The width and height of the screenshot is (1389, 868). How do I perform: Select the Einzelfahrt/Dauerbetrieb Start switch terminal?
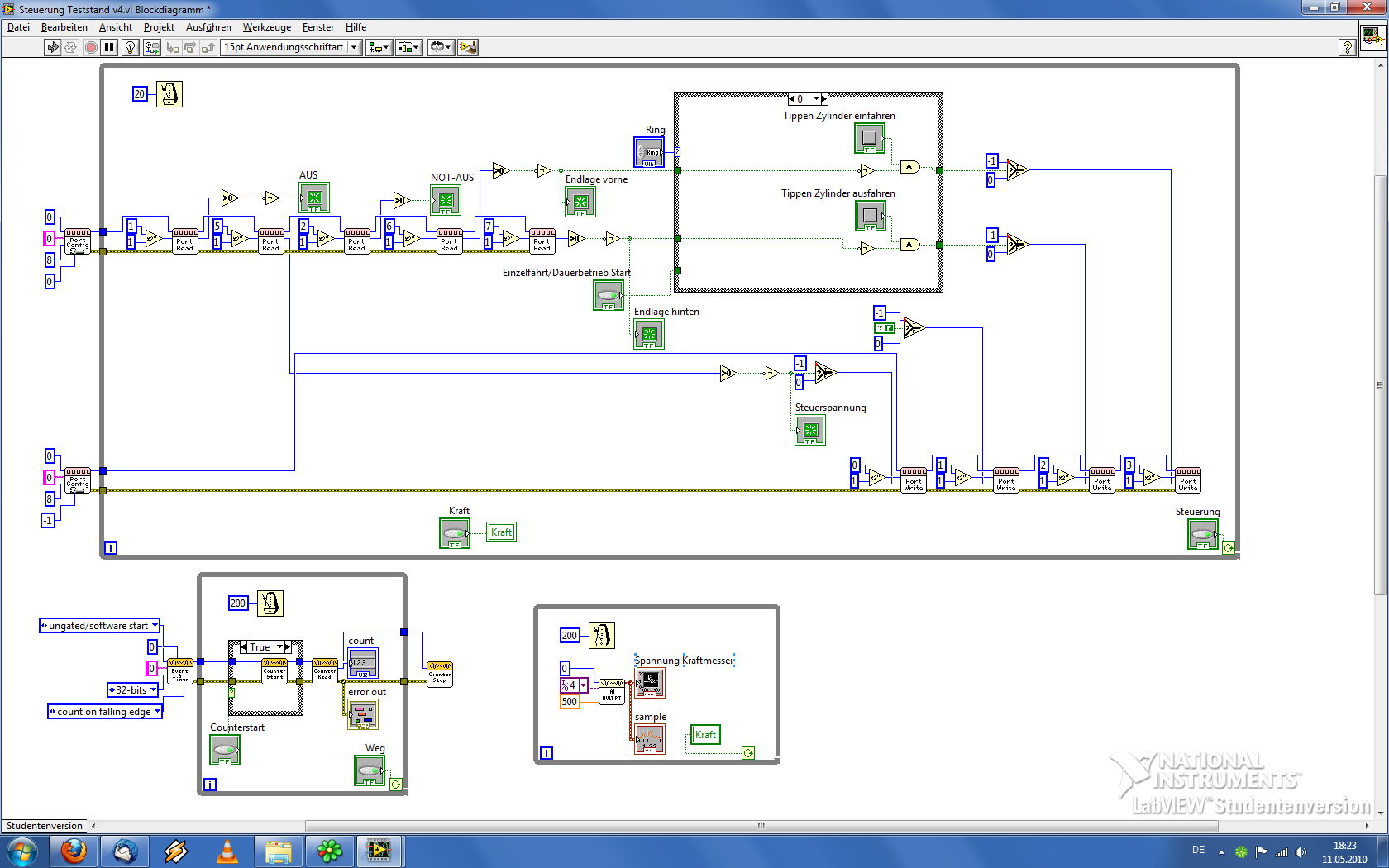pos(609,295)
